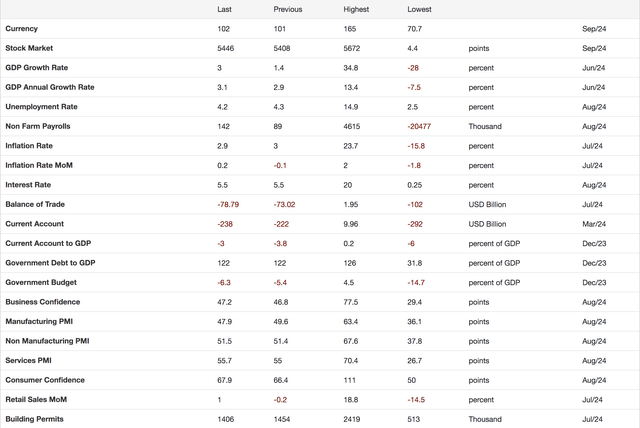
Task: Open Inflation Rate MoM page
Action: [x=39, y=165]
